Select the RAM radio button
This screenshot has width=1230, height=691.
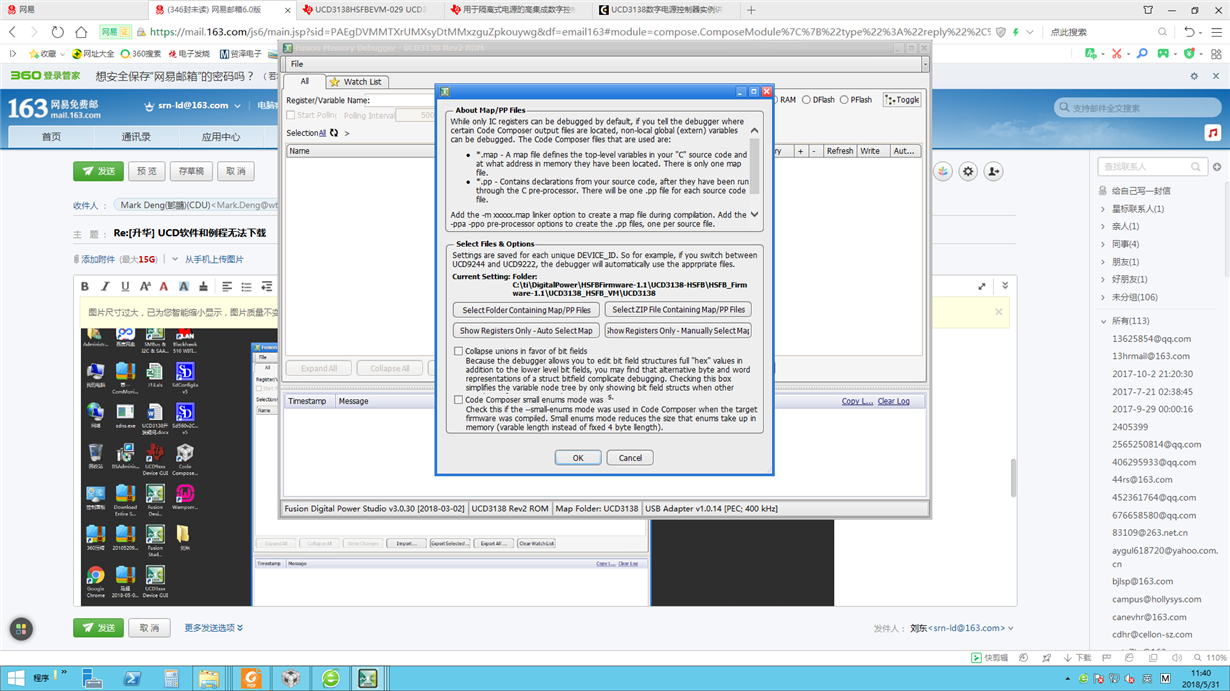773,100
